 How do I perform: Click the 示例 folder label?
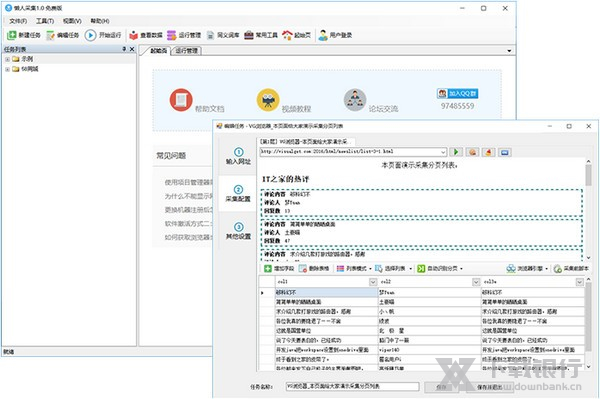[27, 59]
